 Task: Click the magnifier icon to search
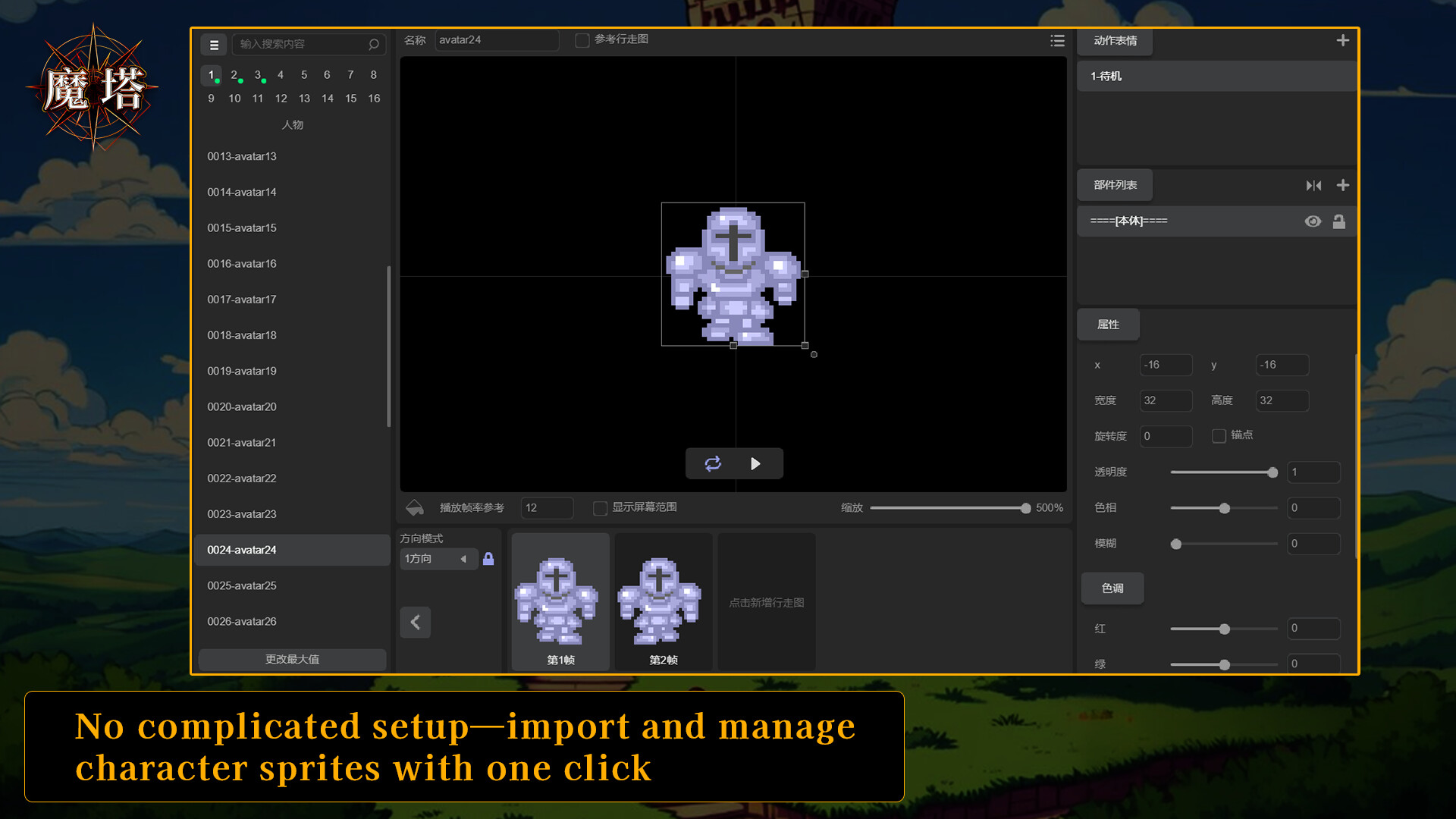(x=373, y=45)
